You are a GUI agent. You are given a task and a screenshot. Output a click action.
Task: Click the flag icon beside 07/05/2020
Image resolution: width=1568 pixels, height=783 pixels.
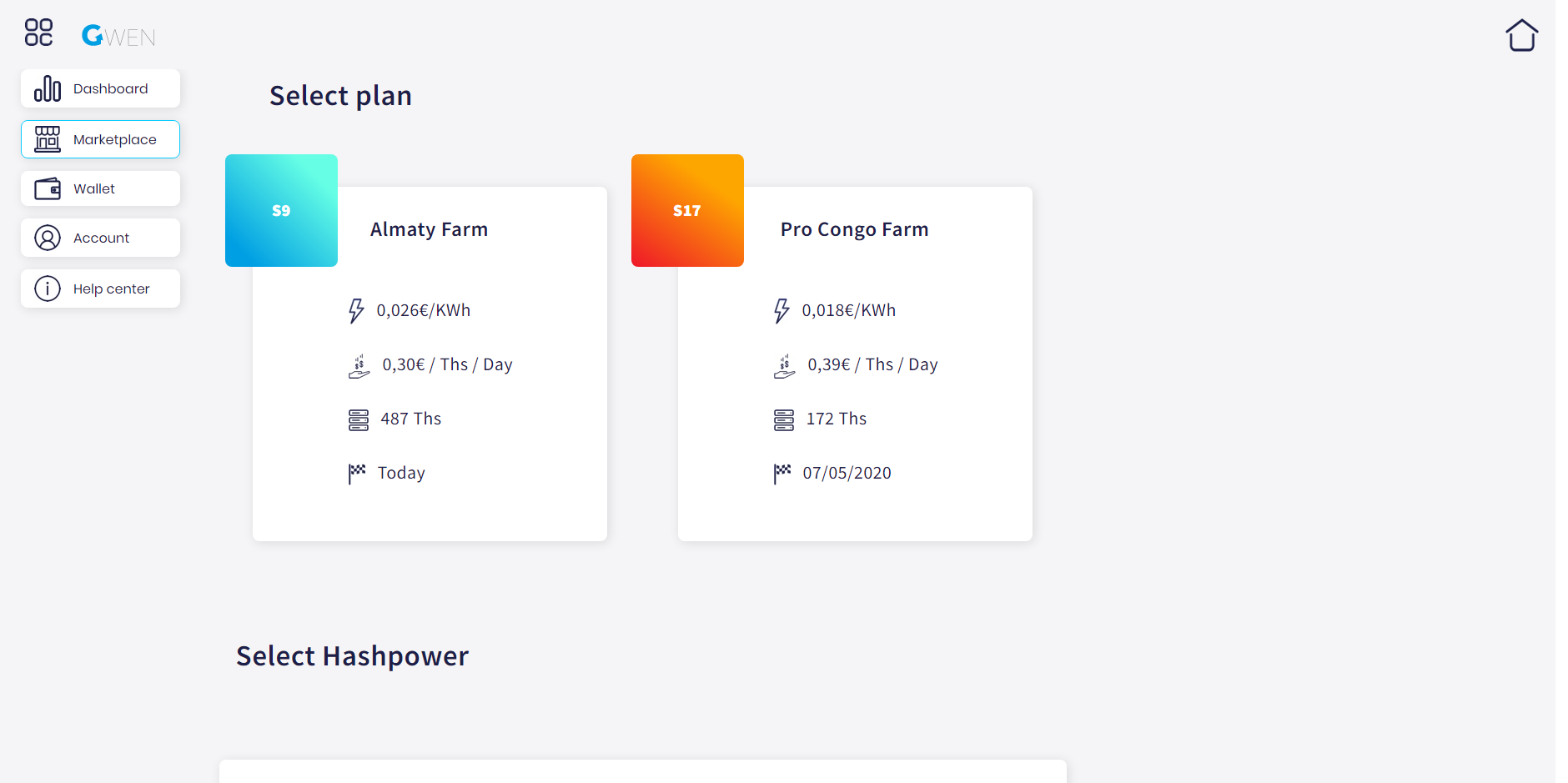click(x=781, y=474)
